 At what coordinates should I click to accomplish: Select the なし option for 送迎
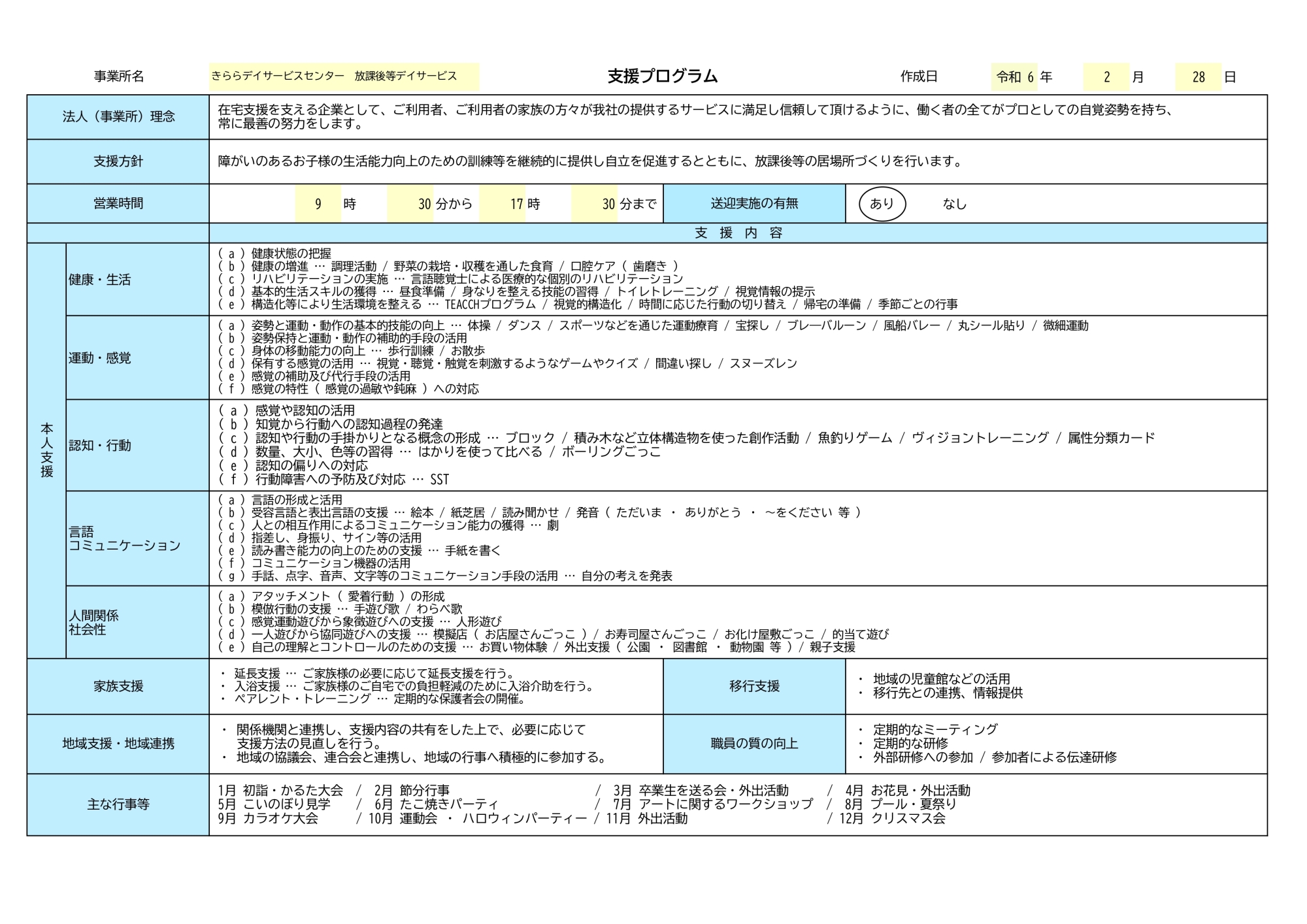tap(954, 204)
